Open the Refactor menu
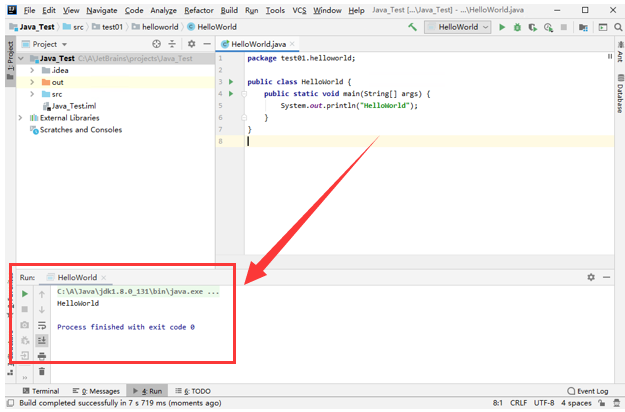 (x=199, y=10)
